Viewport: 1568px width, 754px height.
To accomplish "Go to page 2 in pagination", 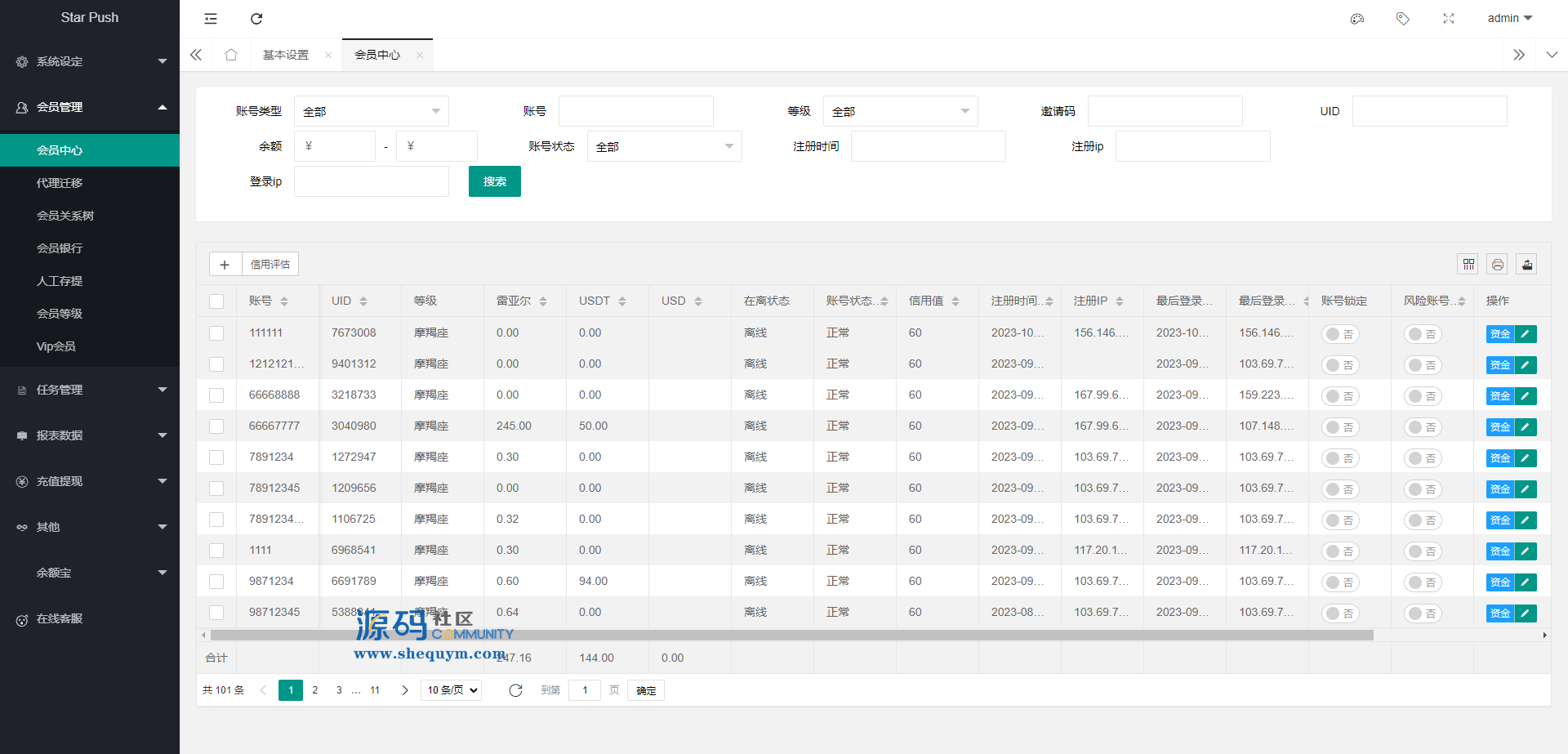I will 315,690.
